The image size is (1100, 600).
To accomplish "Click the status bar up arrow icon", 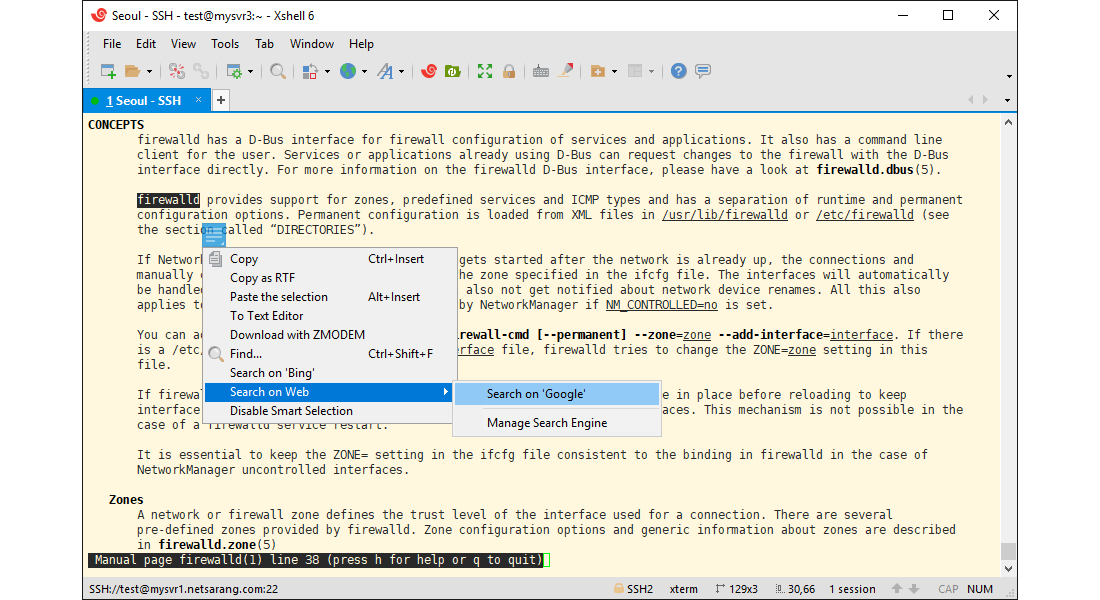I will pyautogui.click(x=897, y=589).
